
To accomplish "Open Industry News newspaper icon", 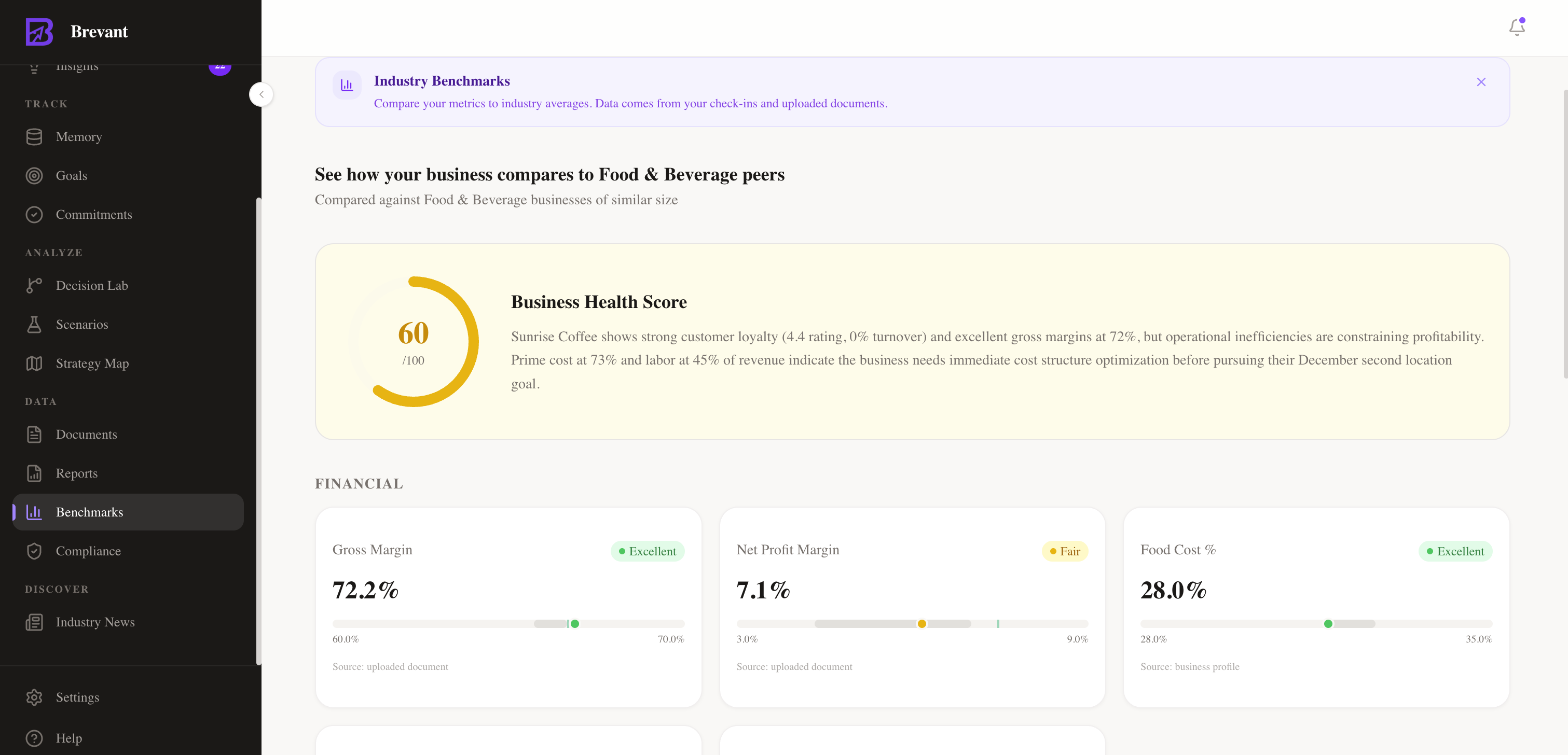I will tap(34, 622).
